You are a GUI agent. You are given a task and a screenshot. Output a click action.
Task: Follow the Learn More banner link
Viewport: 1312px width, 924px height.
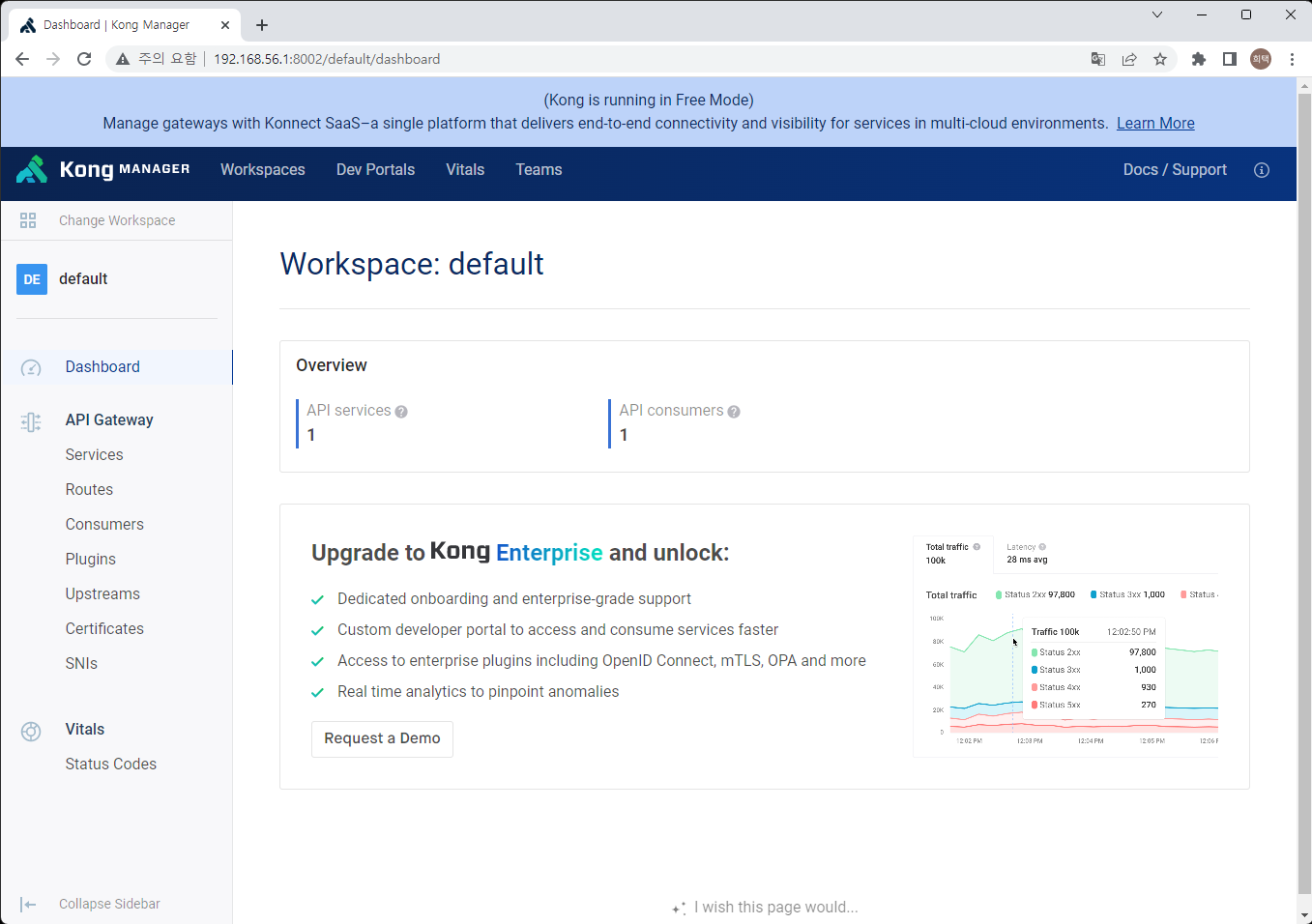tap(1155, 123)
